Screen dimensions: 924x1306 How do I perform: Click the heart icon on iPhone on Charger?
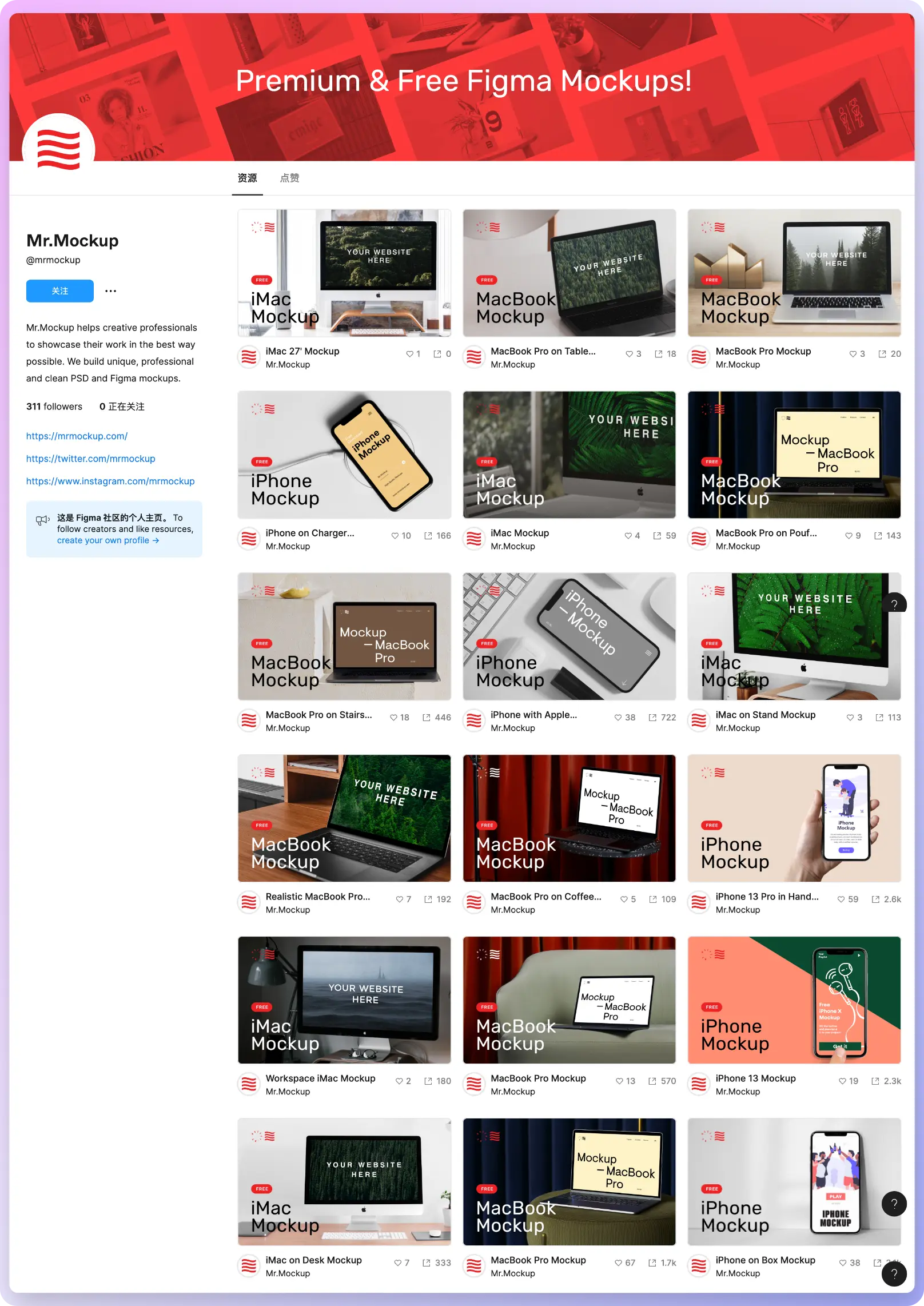click(395, 536)
